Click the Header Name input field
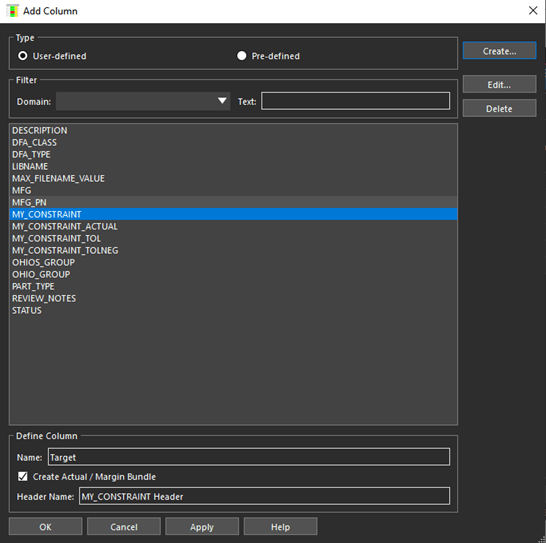Viewport: 546px width, 543px height. tap(264, 496)
